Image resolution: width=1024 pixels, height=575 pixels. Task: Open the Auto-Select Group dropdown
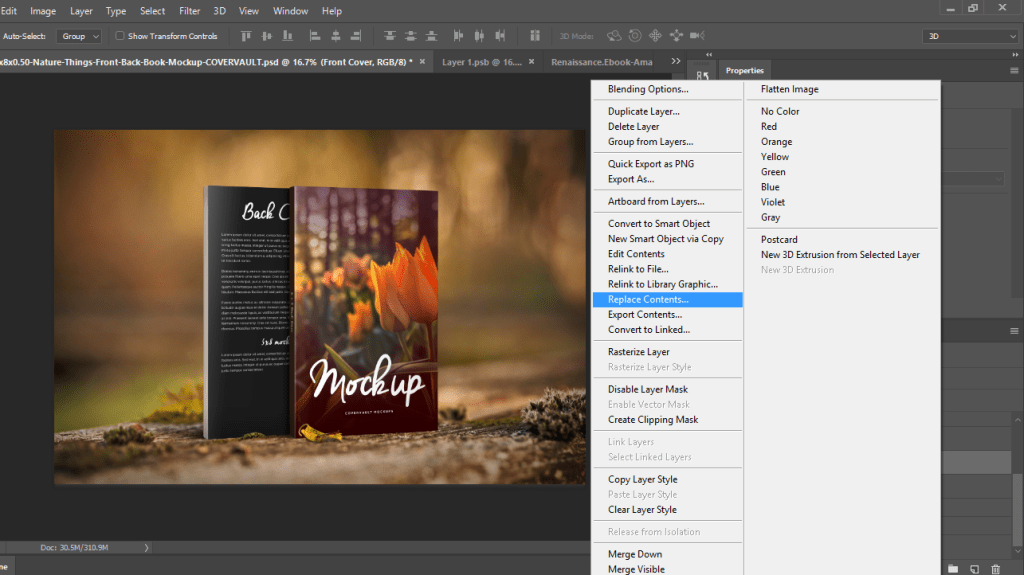pyautogui.click(x=80, y=36)
